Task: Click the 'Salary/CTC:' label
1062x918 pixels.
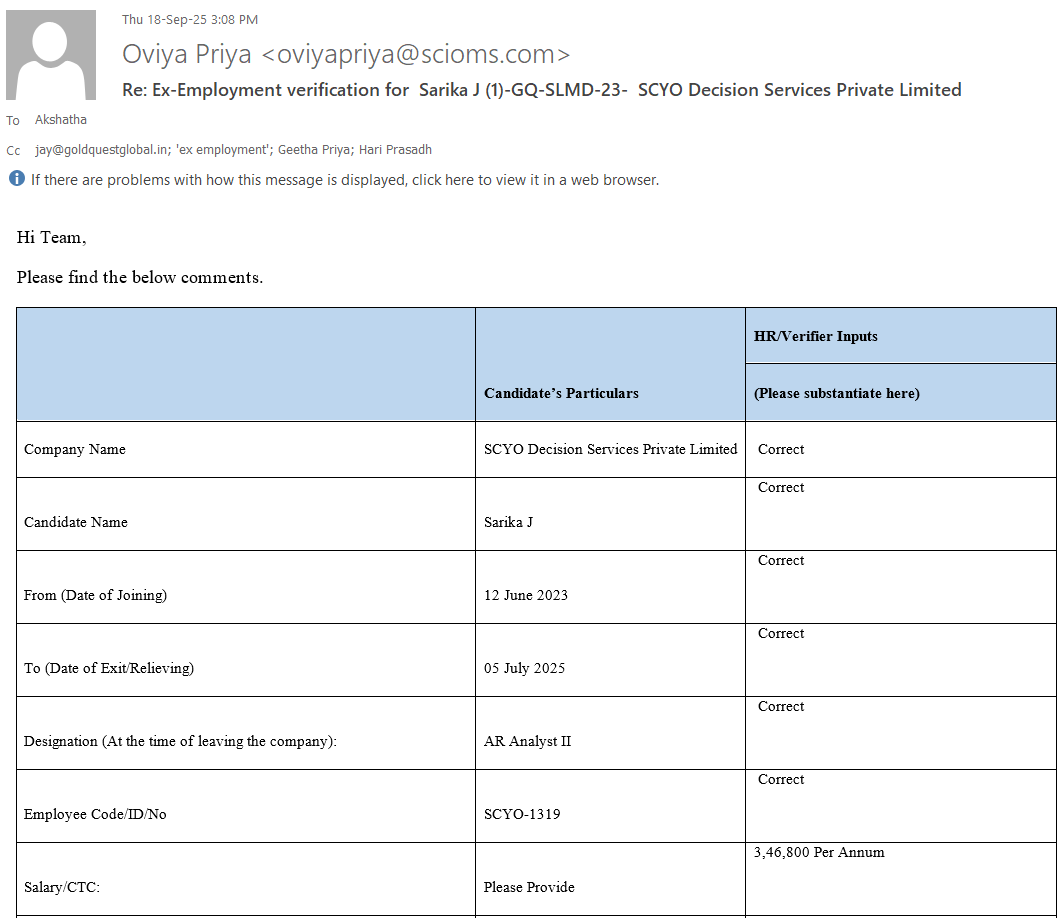Action: tap(62, 888)
